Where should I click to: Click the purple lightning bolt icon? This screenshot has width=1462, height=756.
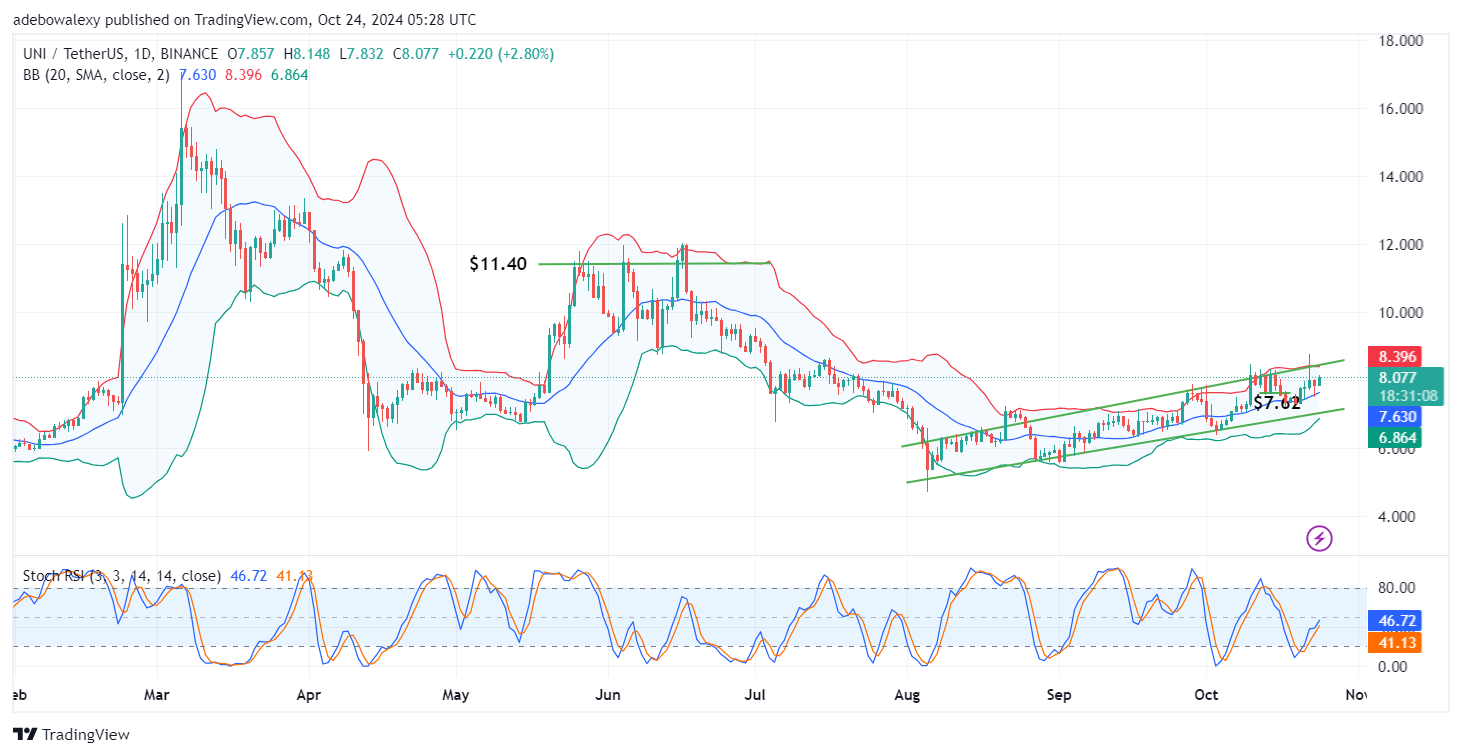coord(1319,539)
